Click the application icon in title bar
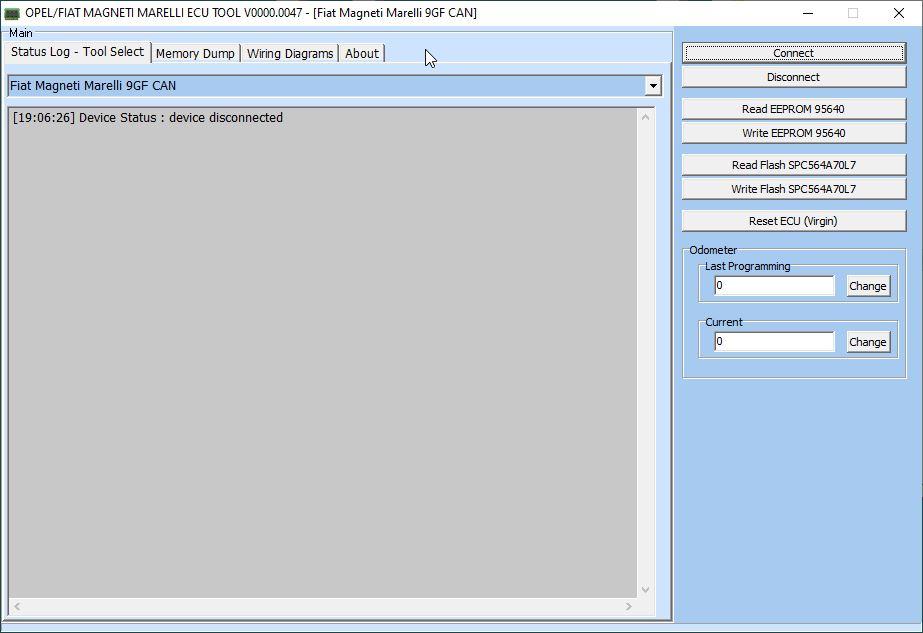The height and width of the screenshot is (633, 923). click(x=12, y=13)
